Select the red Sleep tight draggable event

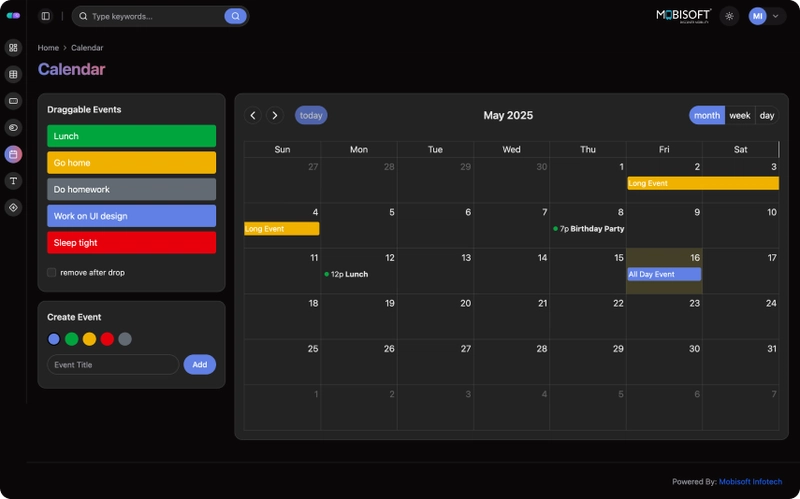[x=132, y=242]
